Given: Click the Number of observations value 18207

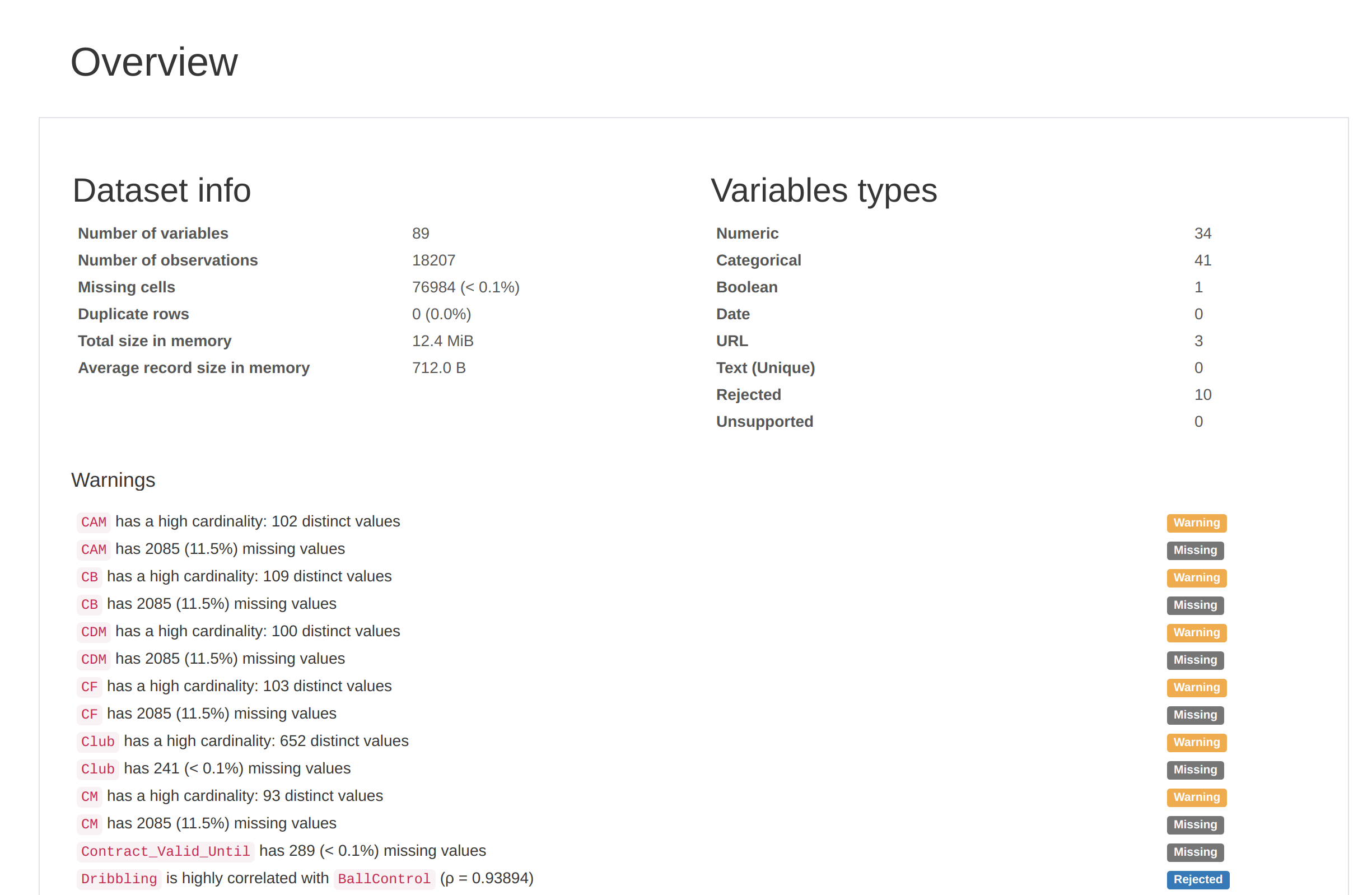Looking at the screenshot, I should [433, 260].
